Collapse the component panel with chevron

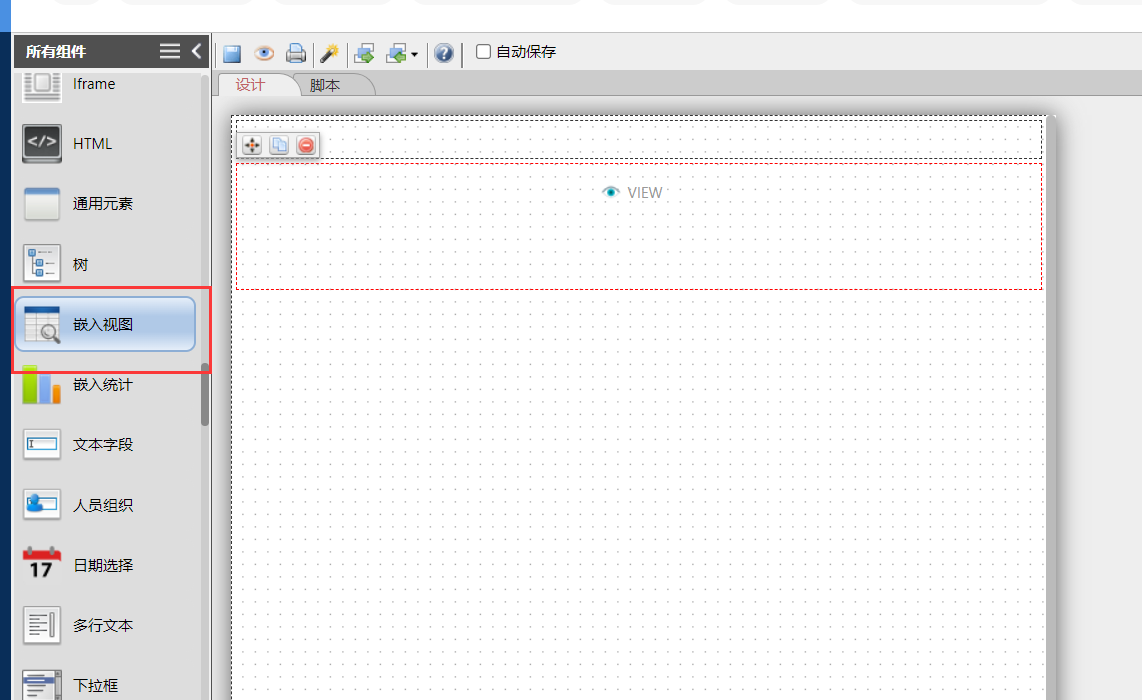(197, 51)
